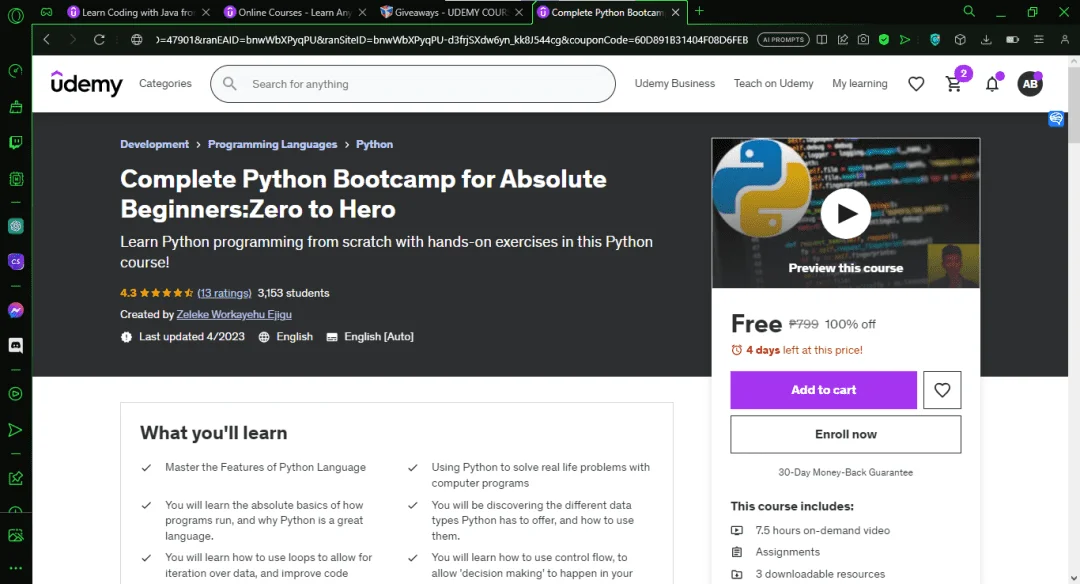This screenshot has height=584, width=1080.
Task: Open the shopping cart with 2 items
Action: click(955, 83)
